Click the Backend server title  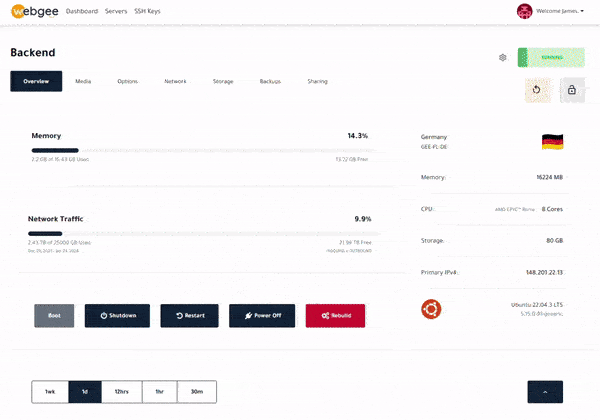tap(33, 52)
